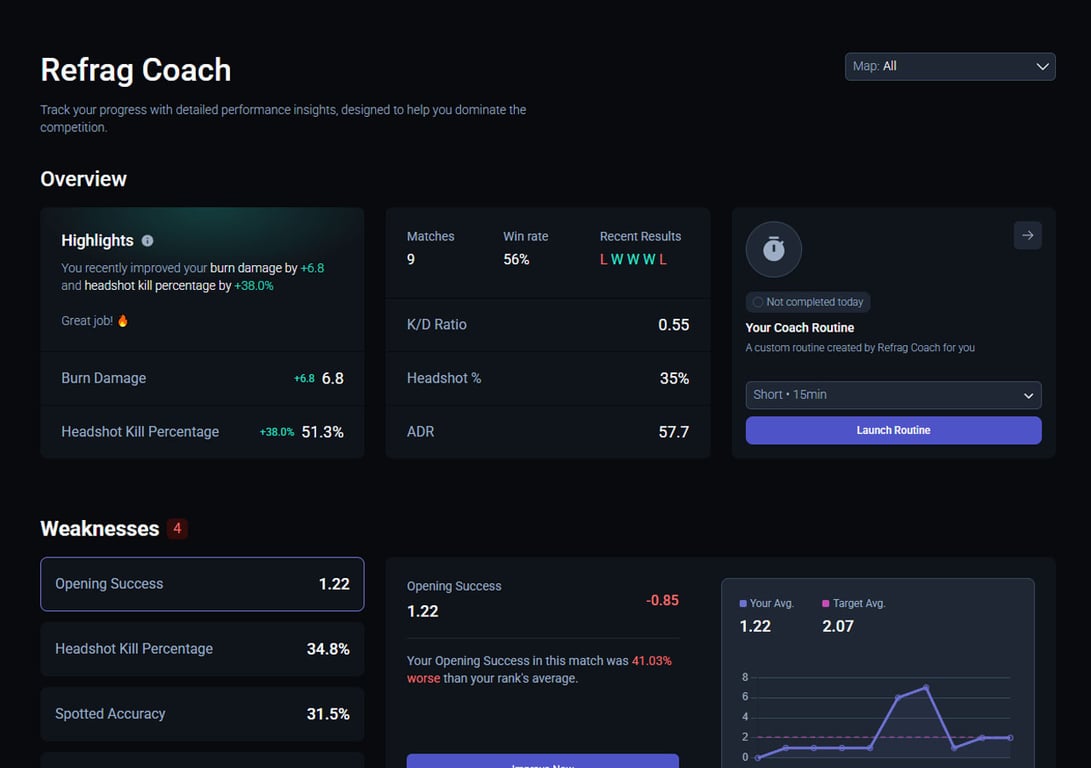The height and width of the screenshot is (768, 1091).
Task: Click the Headshot % 35% row
Action: coord(548,378)
